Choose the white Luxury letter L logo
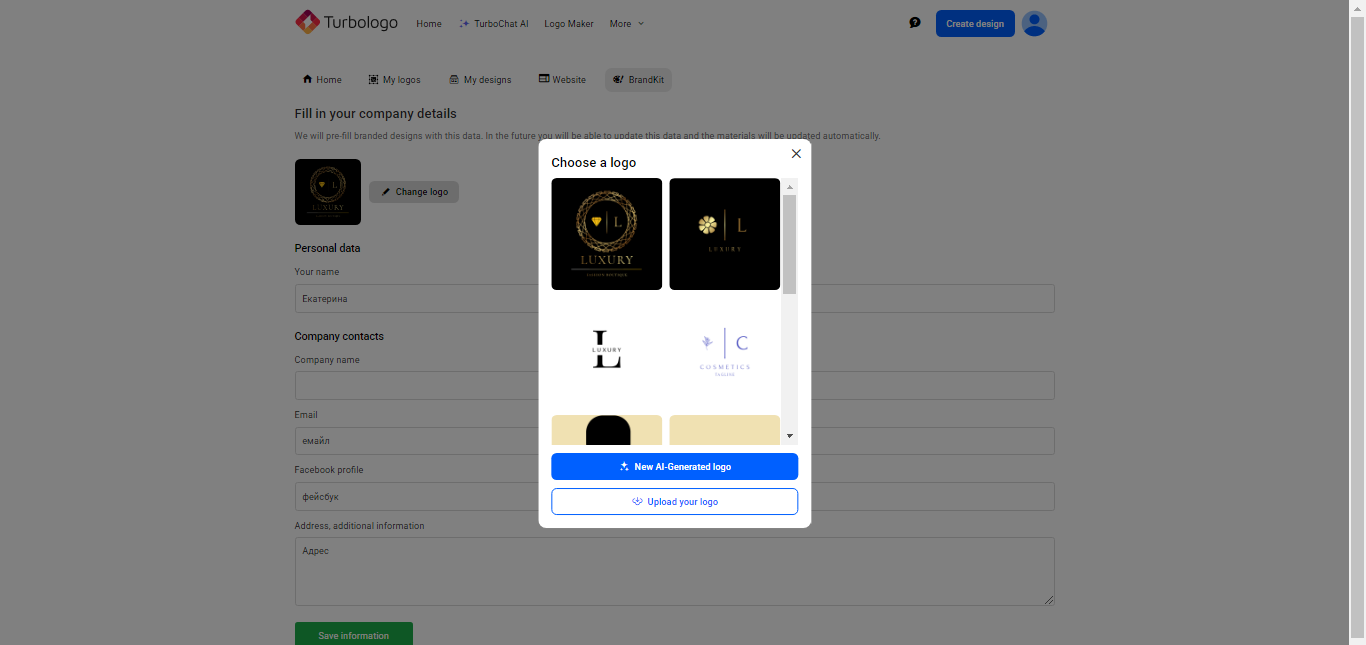The width and height of the screenshot is (1366, 645). click(x=606, y=350)
